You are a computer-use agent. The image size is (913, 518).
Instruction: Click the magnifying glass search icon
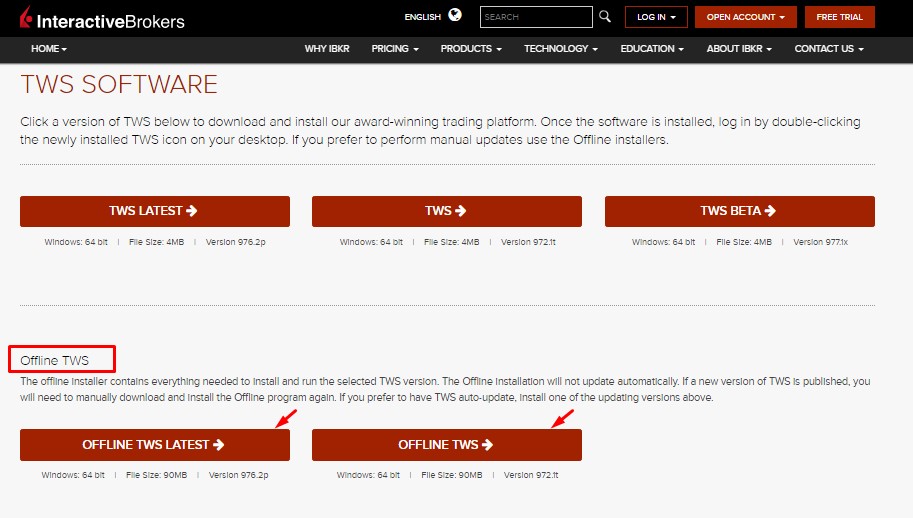[604, 17]
